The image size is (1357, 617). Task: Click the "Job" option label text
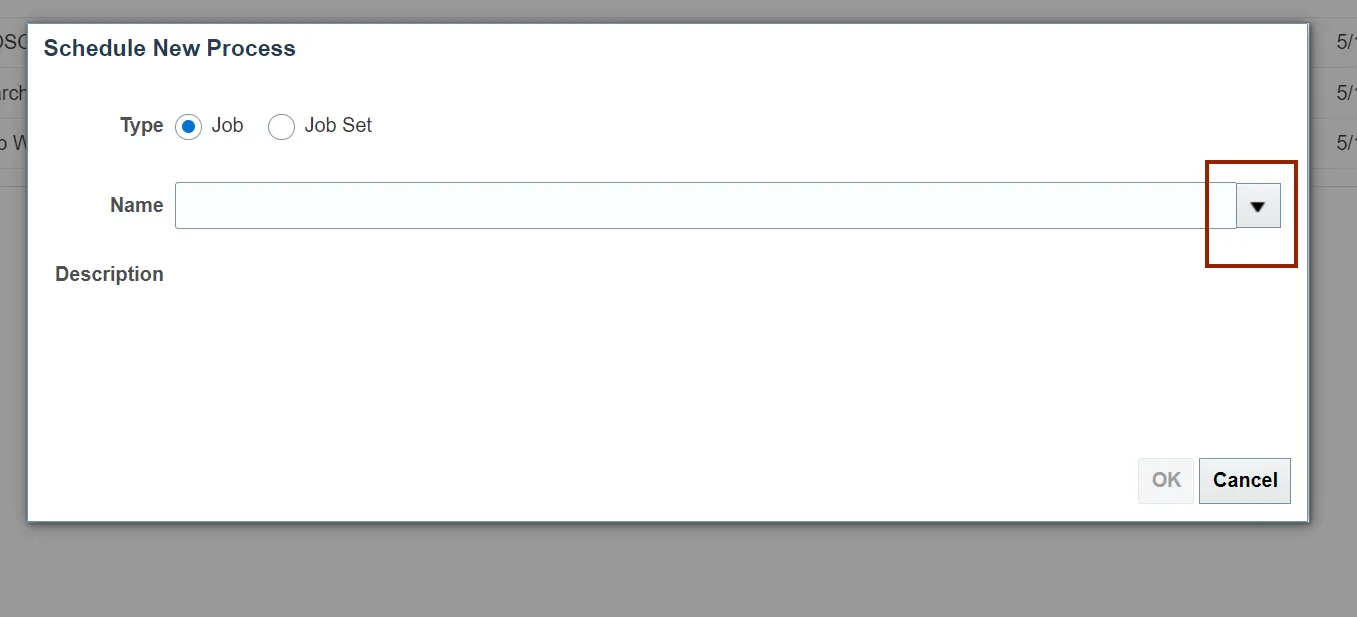[x=227, y=126]
